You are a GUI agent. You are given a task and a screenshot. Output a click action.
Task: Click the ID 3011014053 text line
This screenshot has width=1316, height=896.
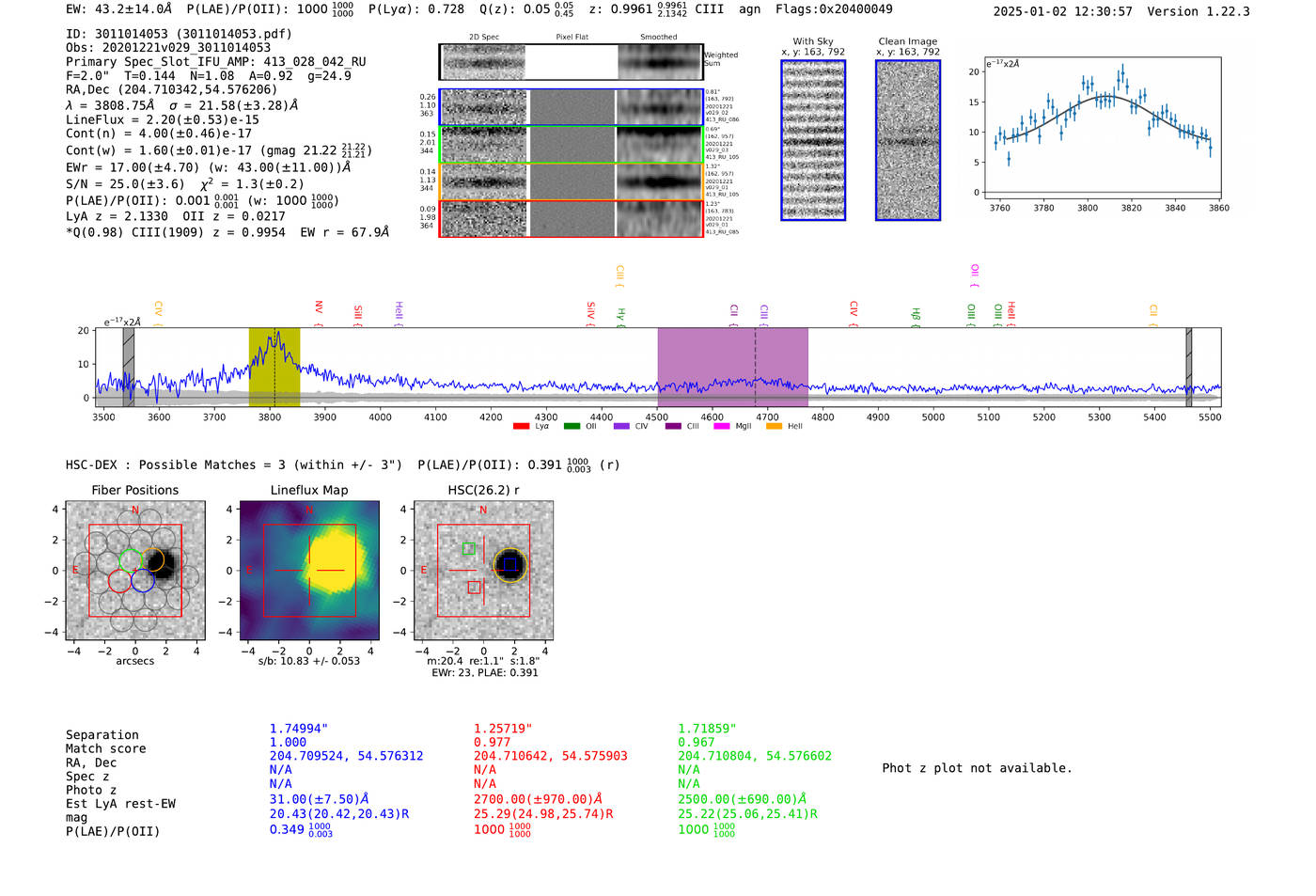(179, 34)
